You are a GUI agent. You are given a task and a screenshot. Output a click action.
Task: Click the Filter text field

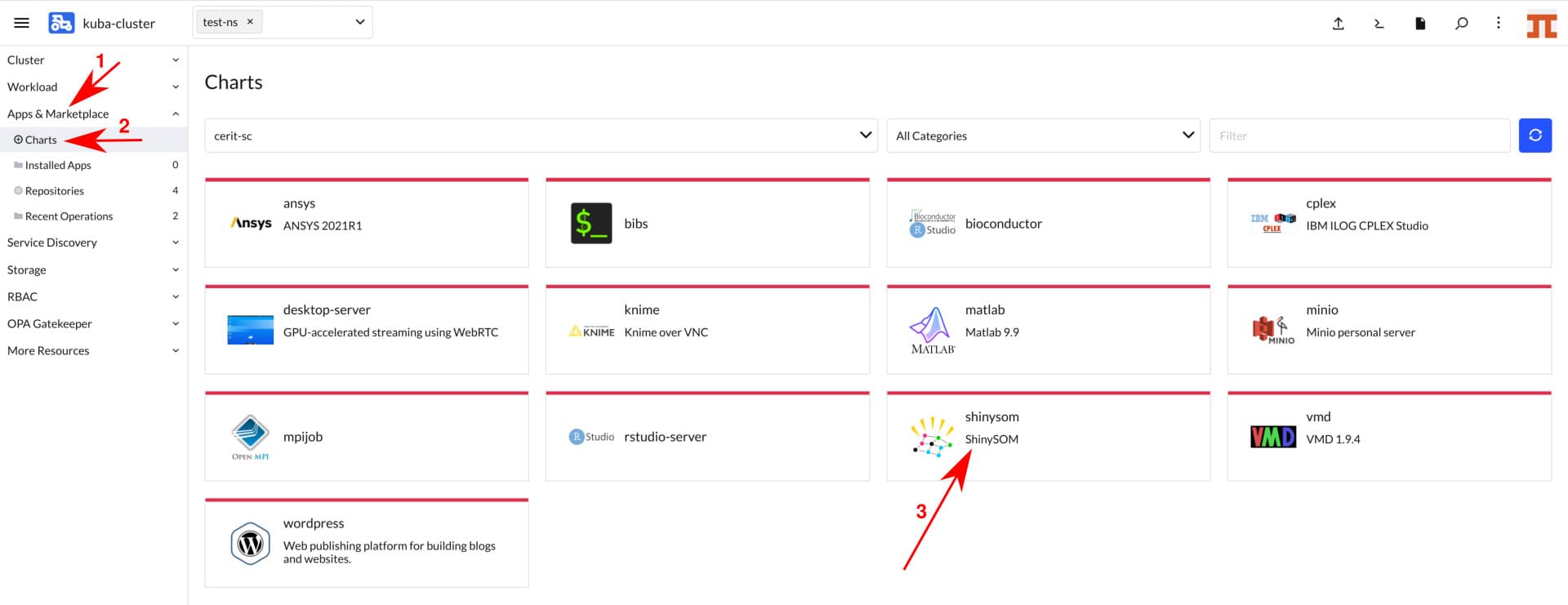click(x=1359, y=136)
